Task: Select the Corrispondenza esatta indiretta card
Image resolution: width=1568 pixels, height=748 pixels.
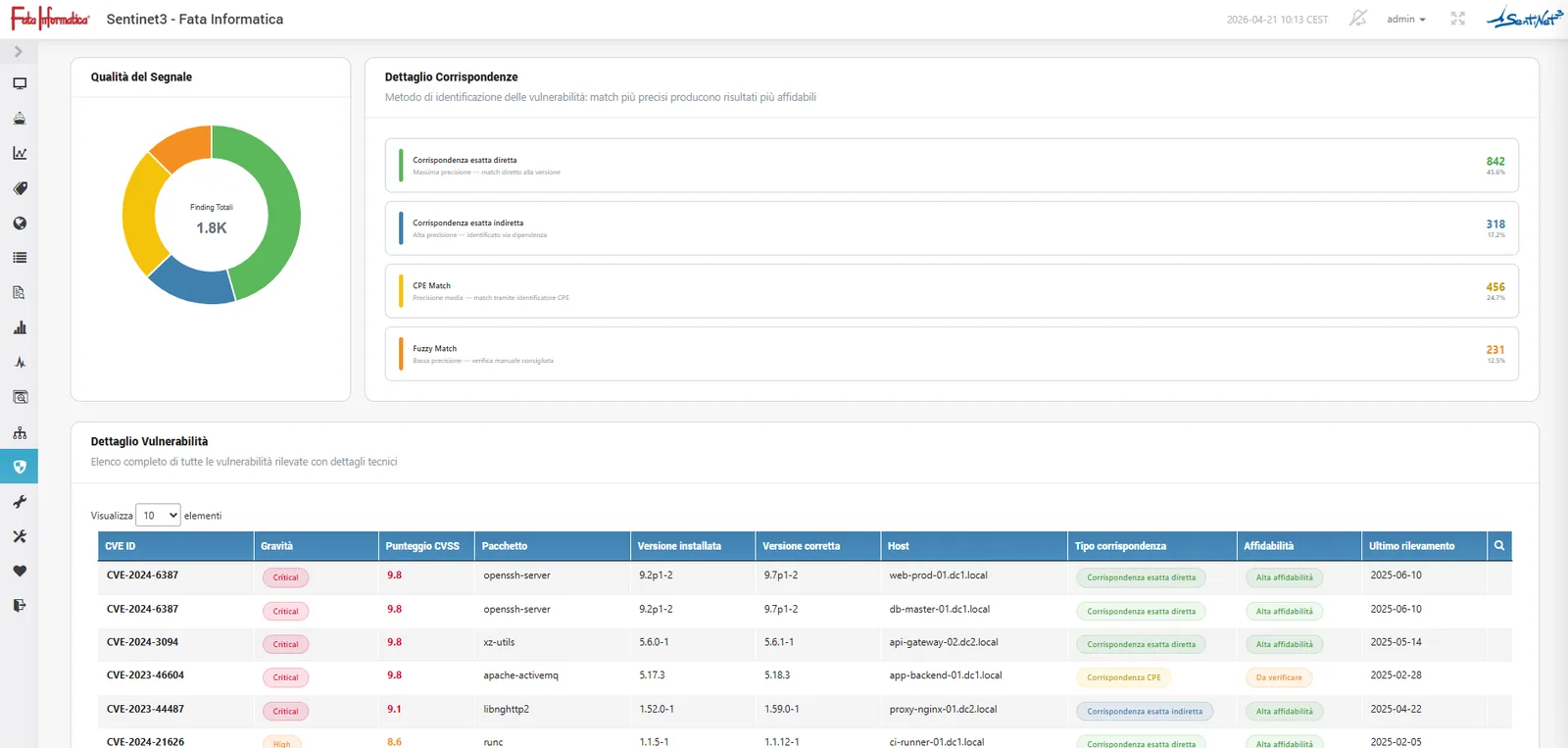Action: coord(952,228)
